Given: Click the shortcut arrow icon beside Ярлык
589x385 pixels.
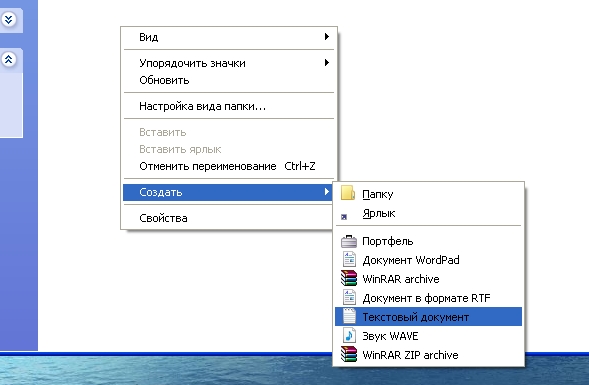Looking at the screenshot, I should tap(344, 217).
